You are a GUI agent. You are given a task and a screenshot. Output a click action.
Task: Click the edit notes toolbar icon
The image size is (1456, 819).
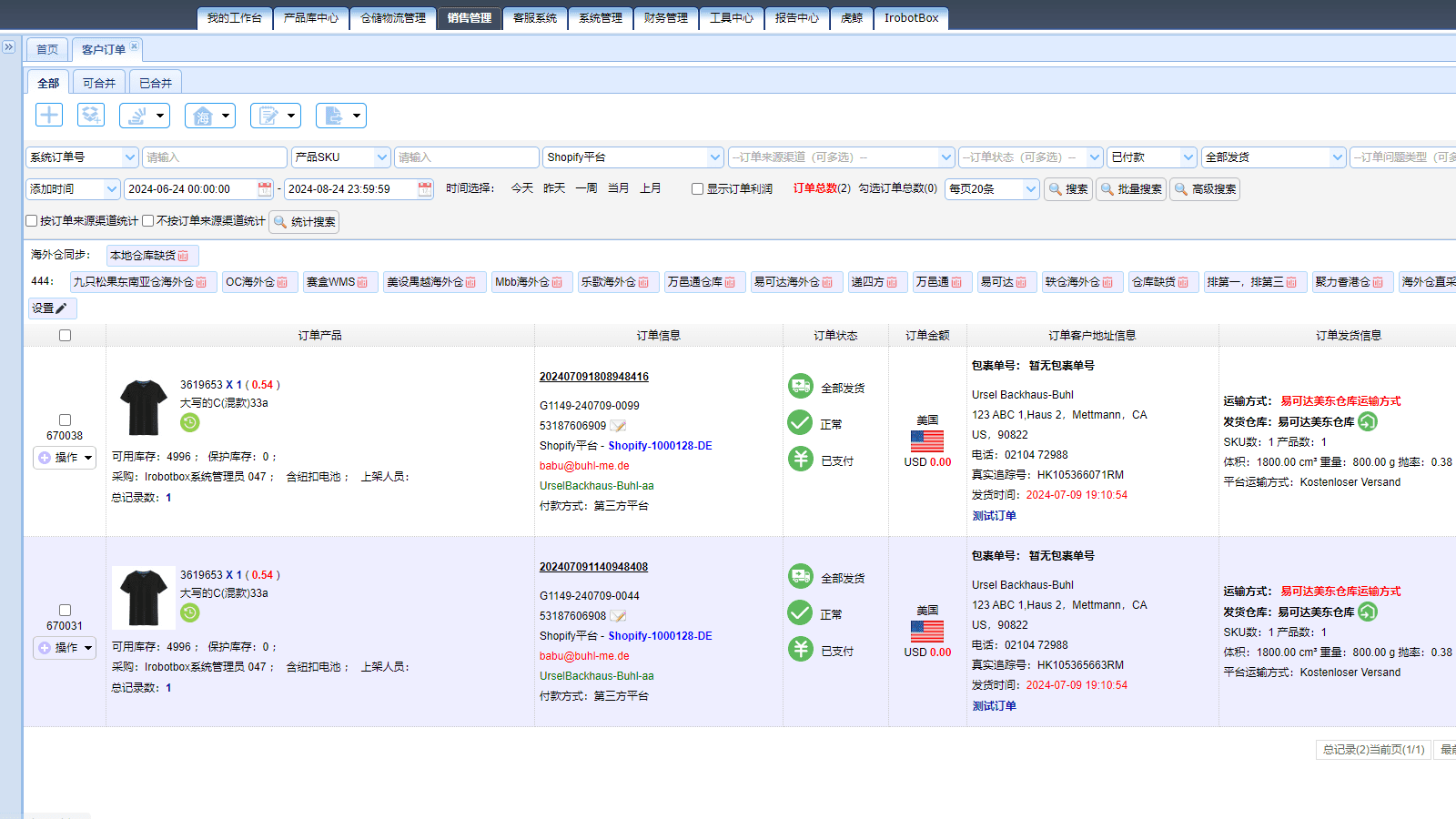[x=268, y=116]
